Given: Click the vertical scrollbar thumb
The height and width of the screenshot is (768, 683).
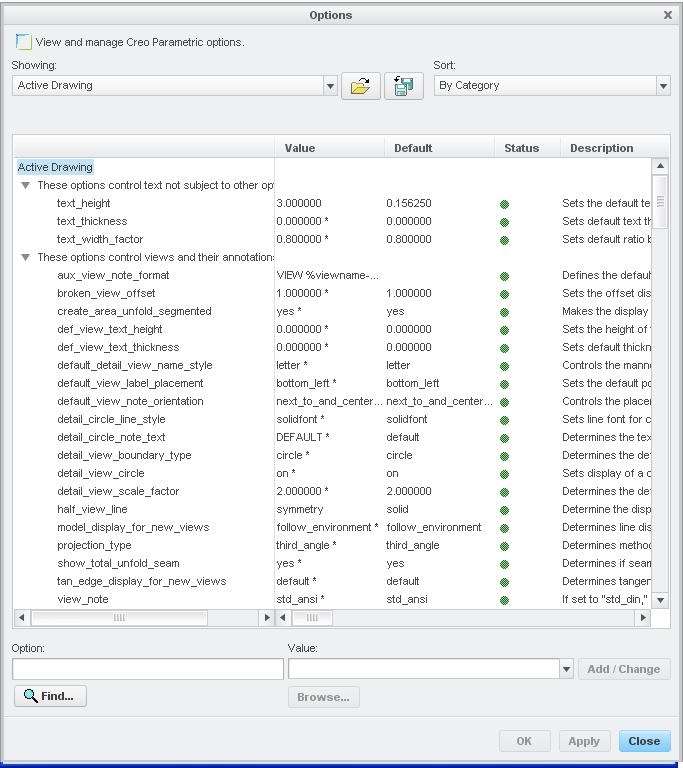Looking at the screenshot, I should tap(660, 202).
